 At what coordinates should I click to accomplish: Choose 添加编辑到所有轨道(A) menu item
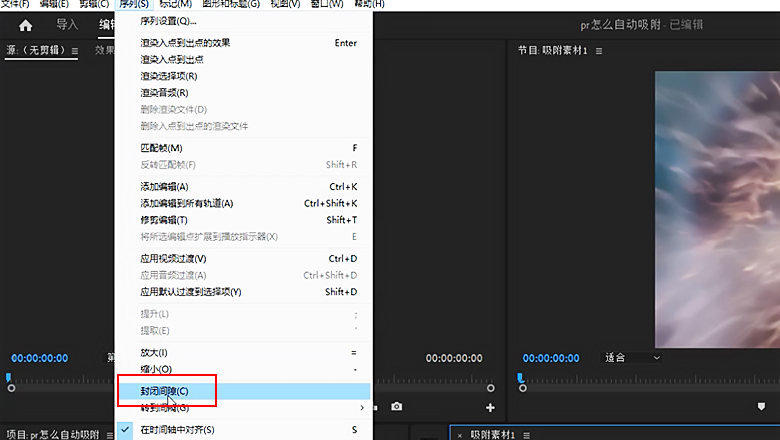[x=244, y=203]
